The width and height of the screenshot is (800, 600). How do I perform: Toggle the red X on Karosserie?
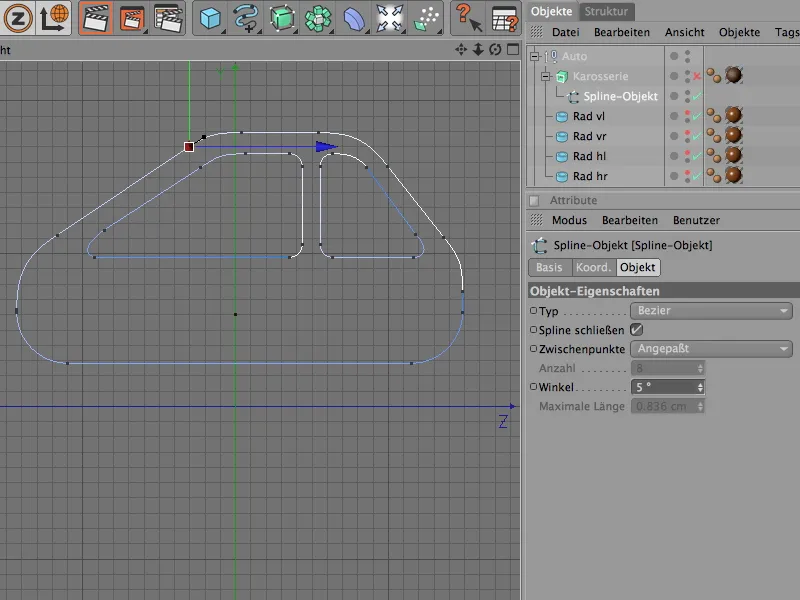(x=697, y=76)
